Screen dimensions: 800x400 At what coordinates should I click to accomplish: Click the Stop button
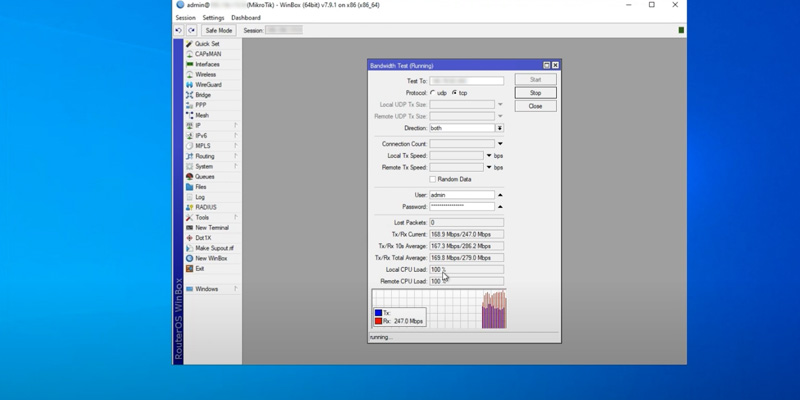click(x=535, y=93)
